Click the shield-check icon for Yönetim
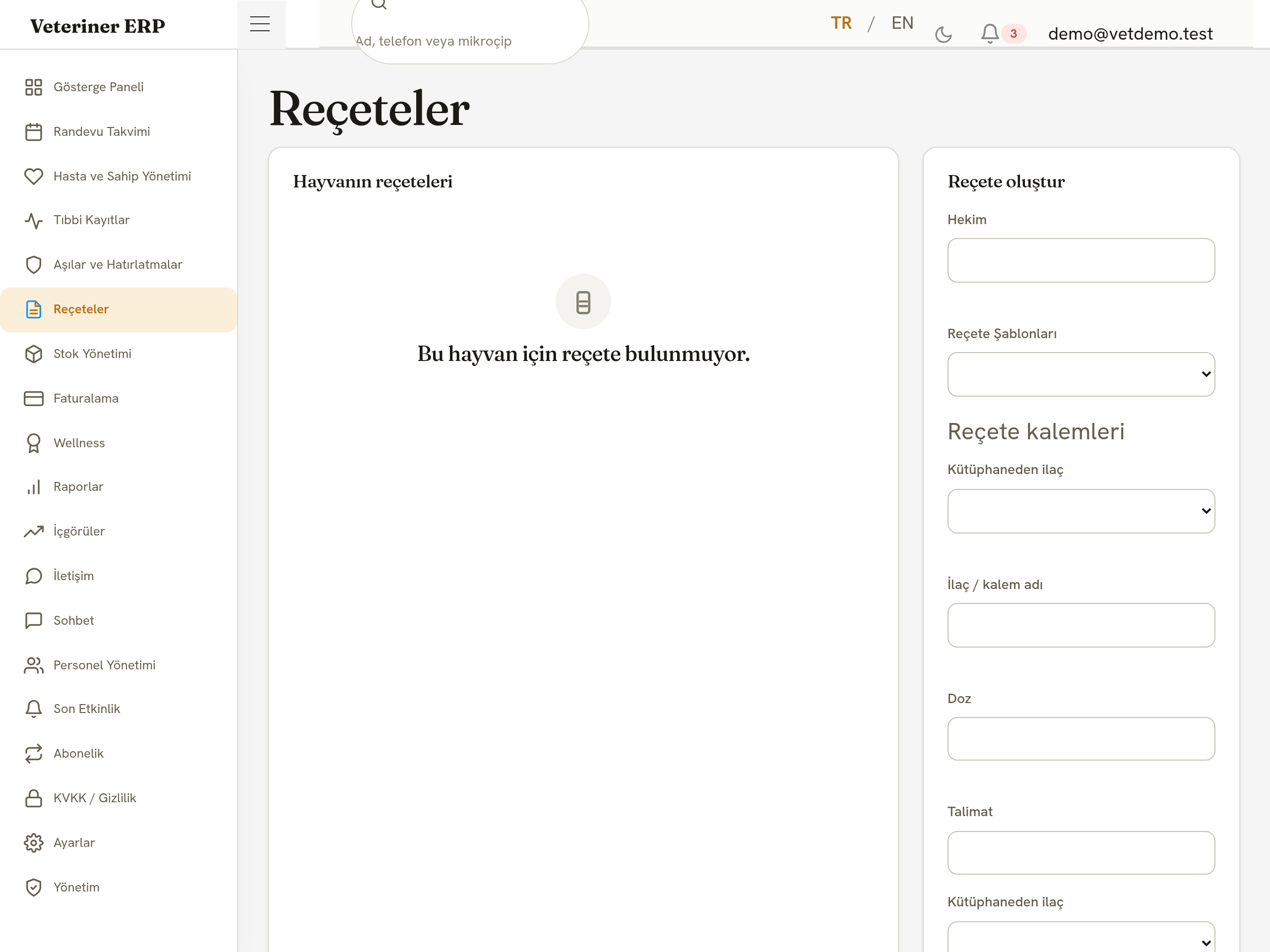Screen dimensions: 1270x952 click(x=33, y=887)
